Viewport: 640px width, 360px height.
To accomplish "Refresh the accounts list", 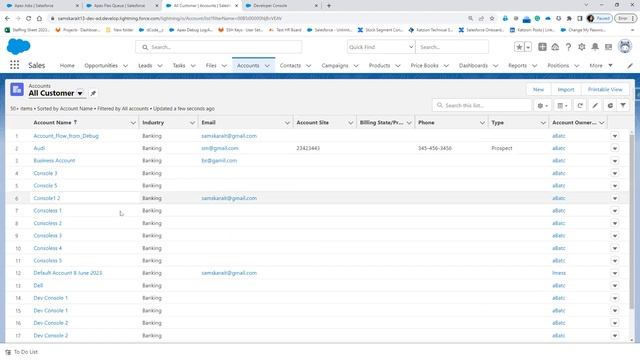I will [580, 105].
